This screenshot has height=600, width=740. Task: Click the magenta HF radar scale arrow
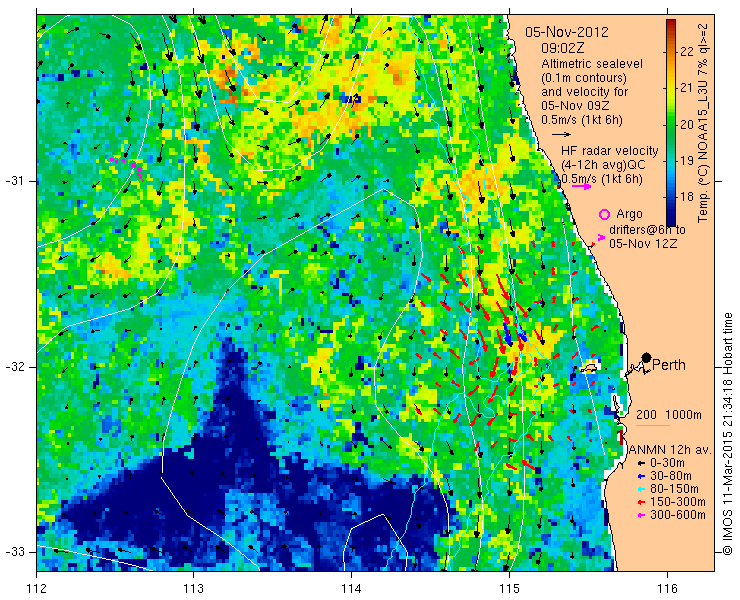[581, 186]
